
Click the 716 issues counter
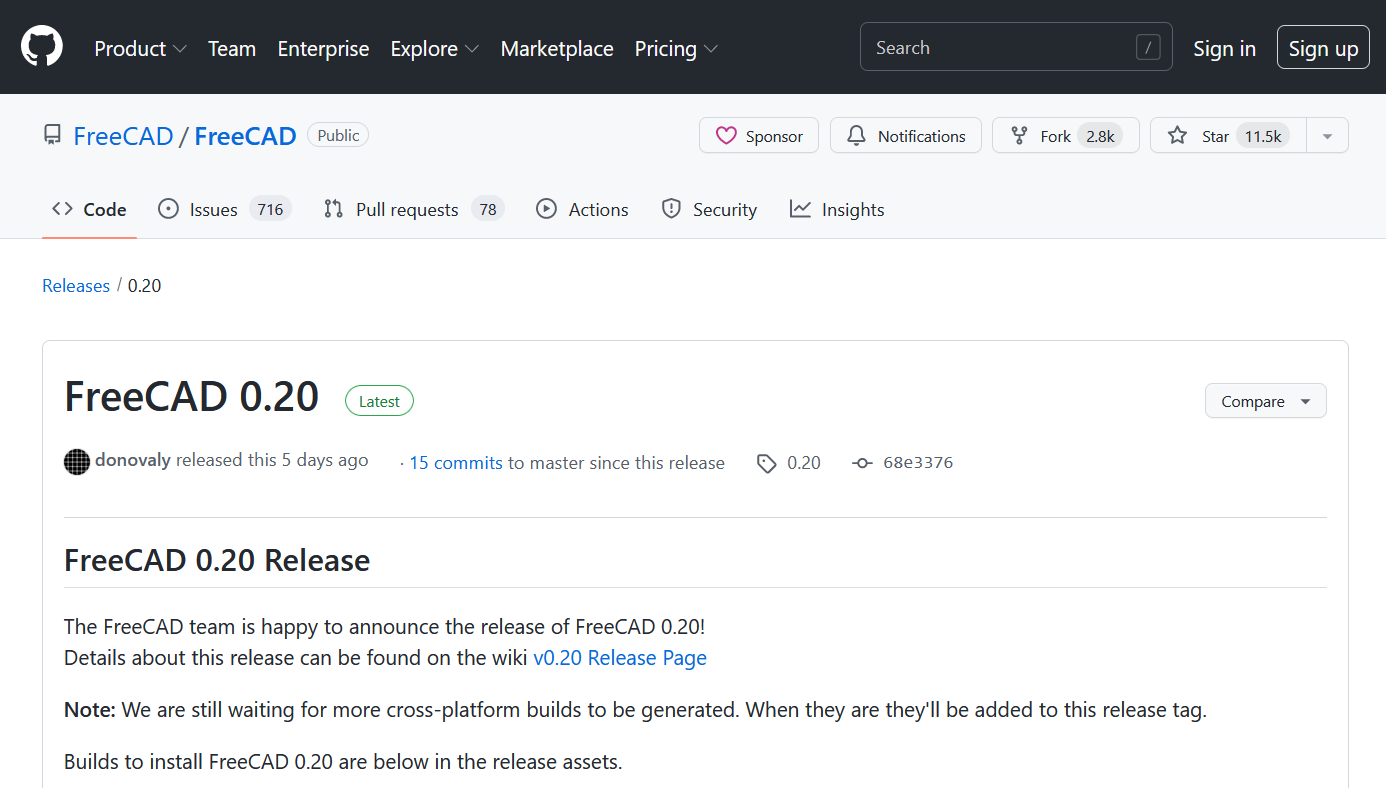(270, 209)
